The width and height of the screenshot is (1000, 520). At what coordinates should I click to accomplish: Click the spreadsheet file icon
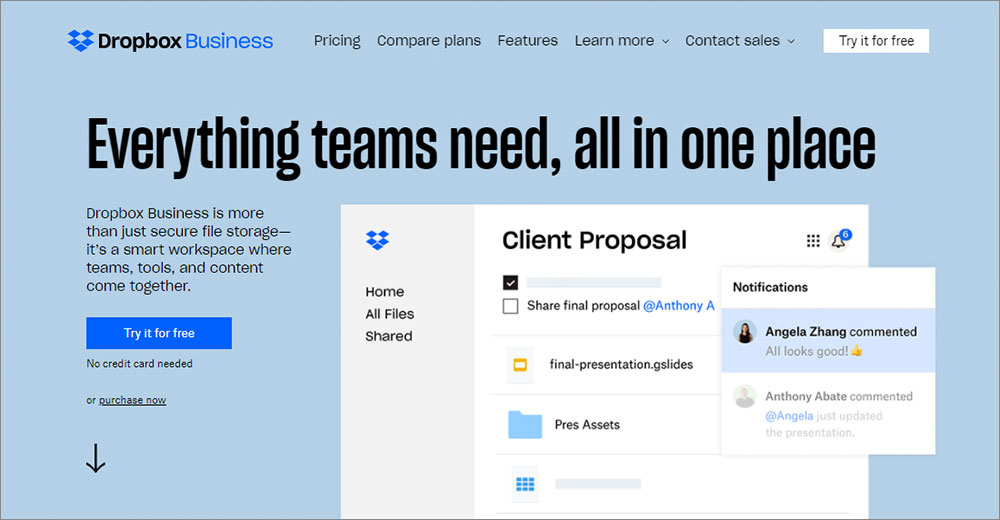525,485
